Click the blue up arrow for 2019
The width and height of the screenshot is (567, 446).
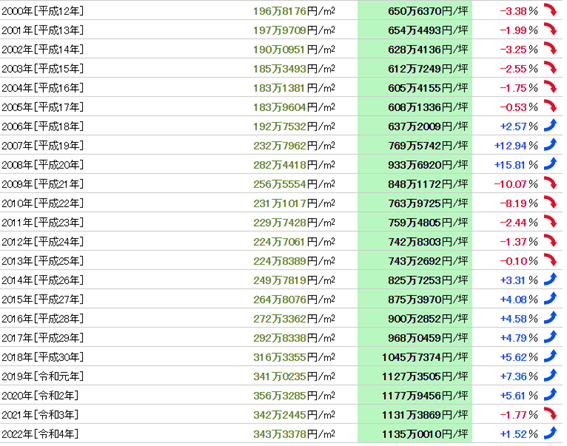(550, 376)
